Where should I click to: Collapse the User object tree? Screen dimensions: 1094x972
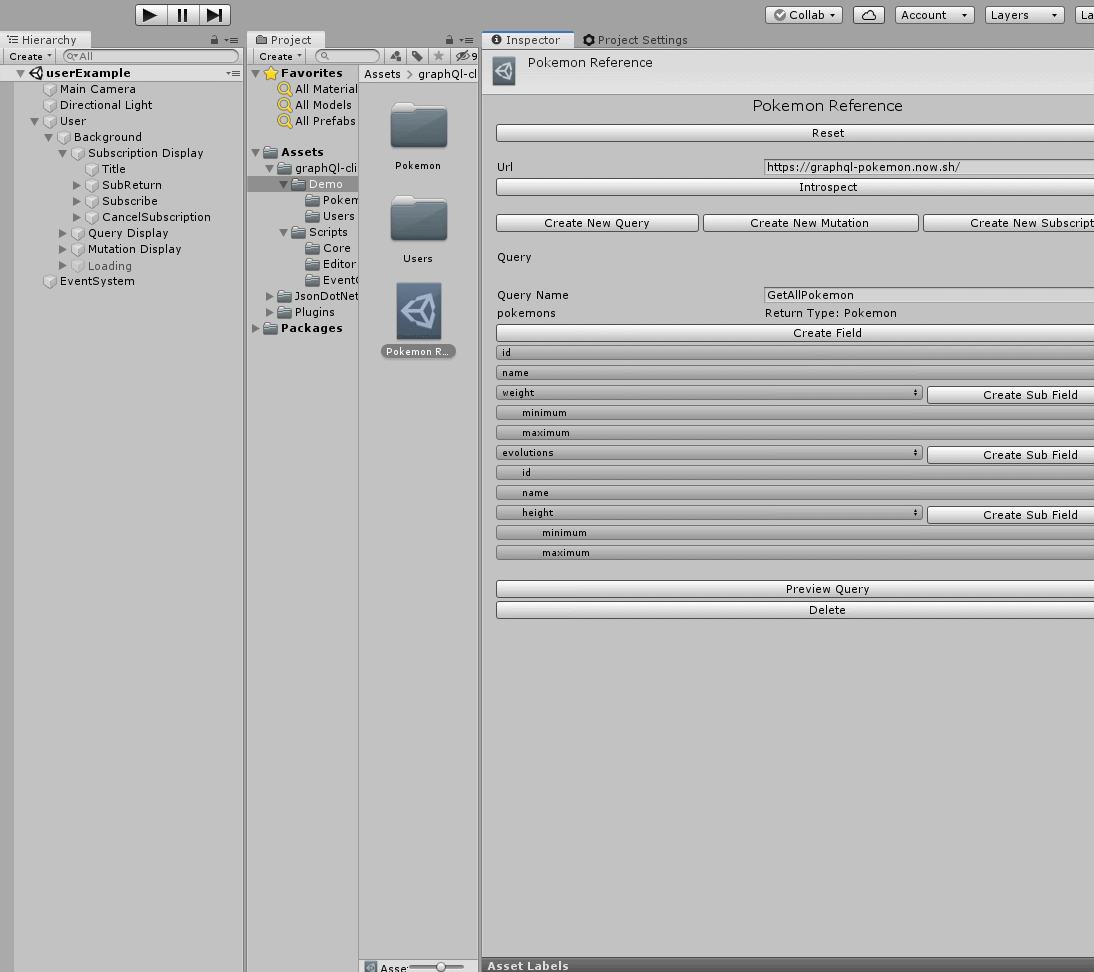pyautogui.click(x=34, y=121)
